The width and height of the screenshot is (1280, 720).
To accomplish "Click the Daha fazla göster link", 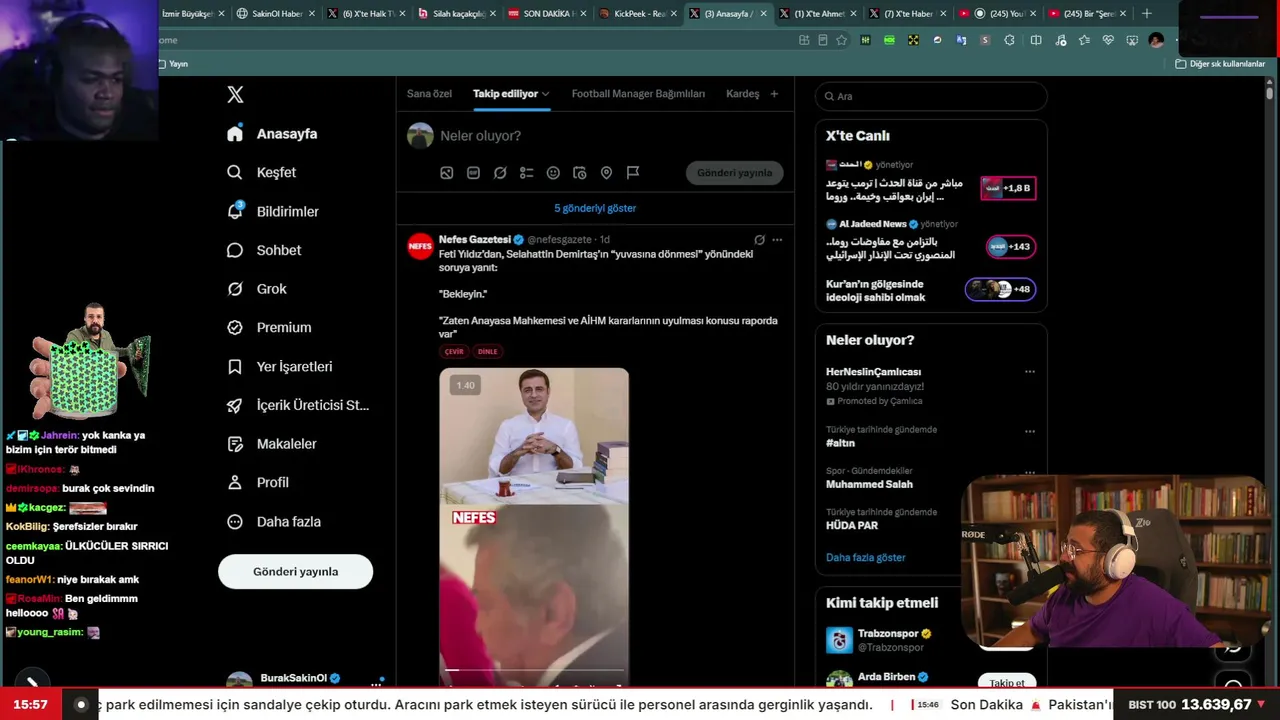I will pos(866,557).
